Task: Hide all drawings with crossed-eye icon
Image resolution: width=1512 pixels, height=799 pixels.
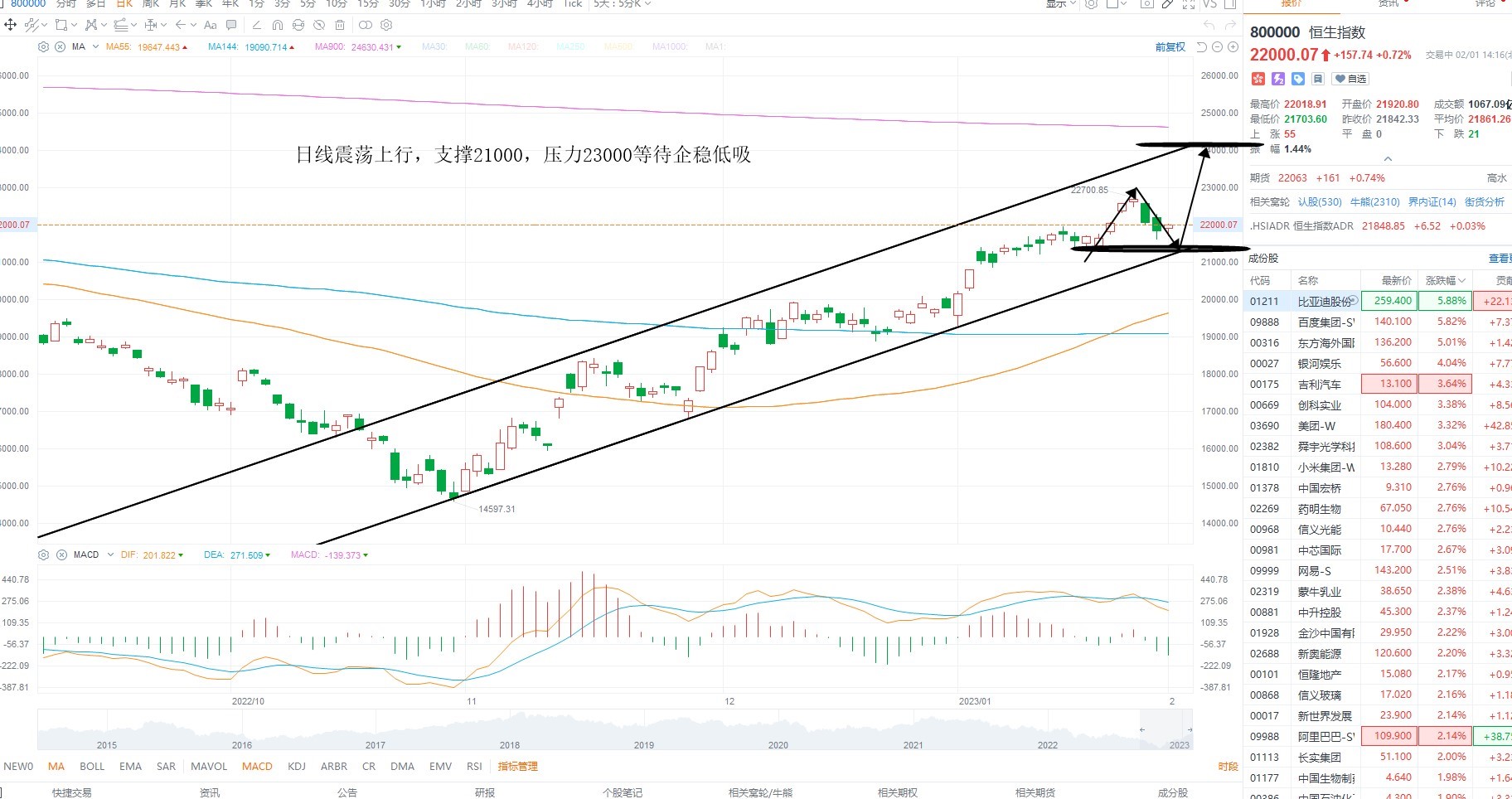Action: coord(319,25)
